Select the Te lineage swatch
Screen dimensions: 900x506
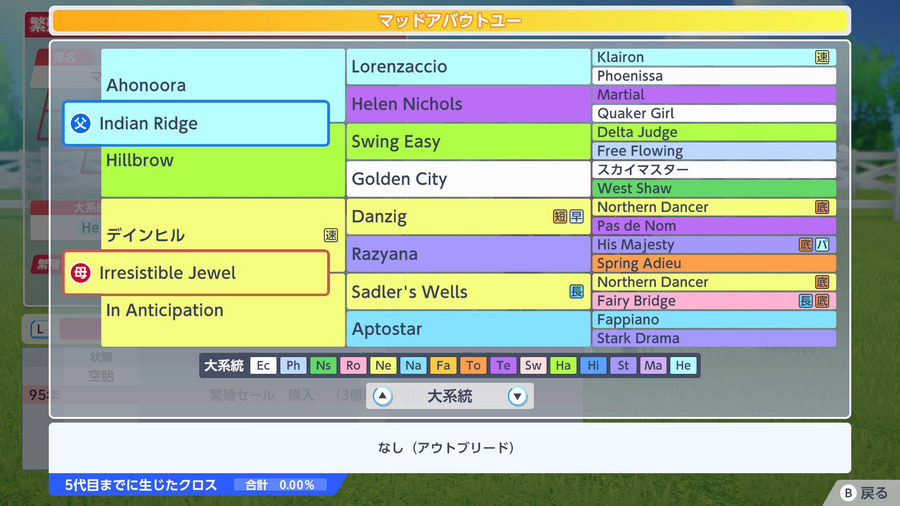tap(503, 365)
